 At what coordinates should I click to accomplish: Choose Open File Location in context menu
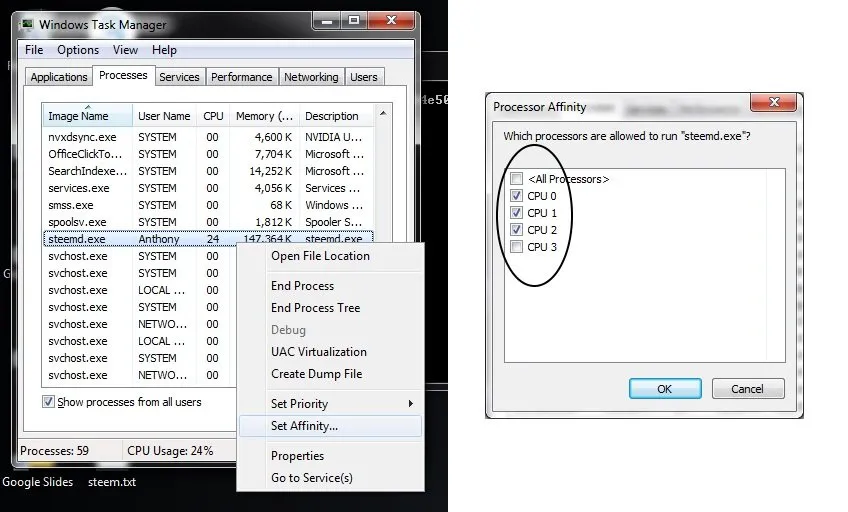[x=330, y=256]
